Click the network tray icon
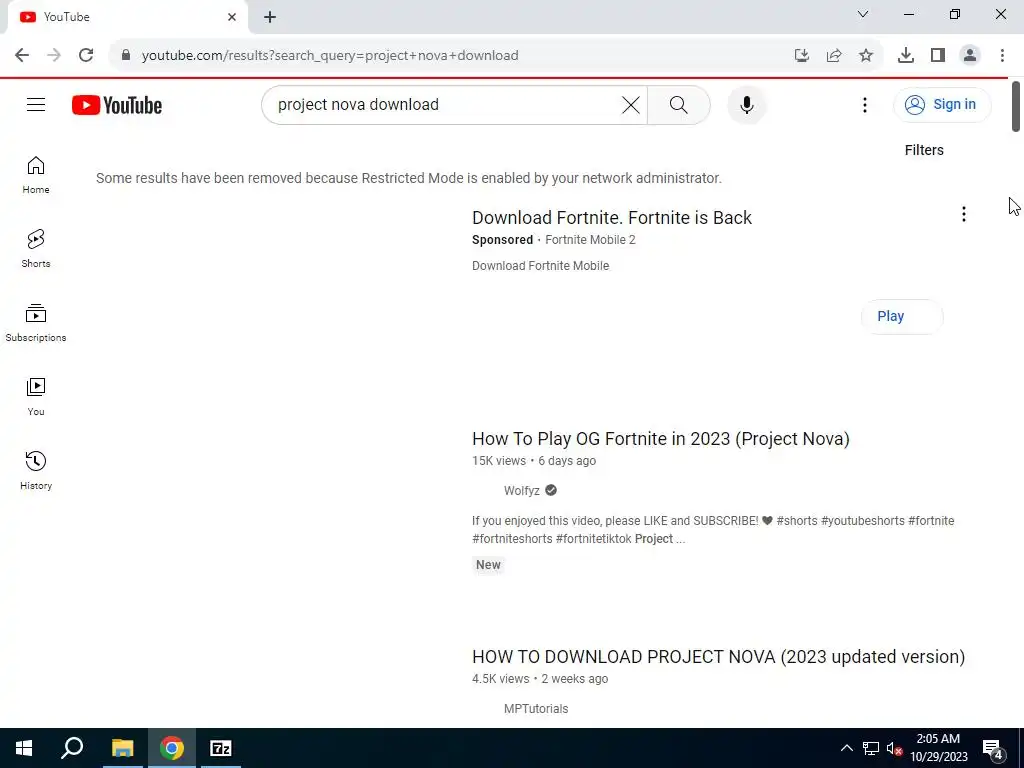The width and height of the screenshot is (1024, 768). [x=871, y=748]
